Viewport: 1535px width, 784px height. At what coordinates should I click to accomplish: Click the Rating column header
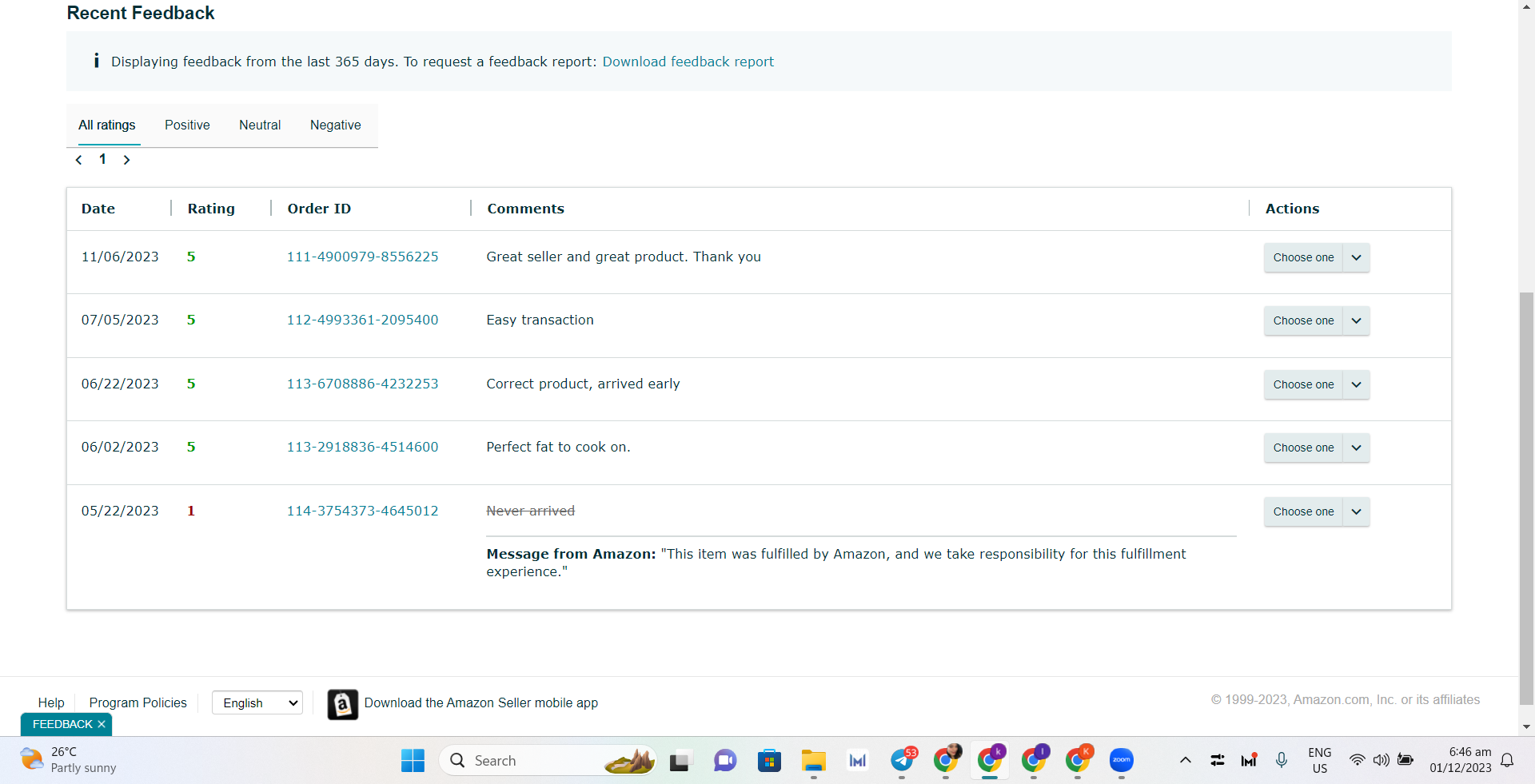click(x=211, y=209)
